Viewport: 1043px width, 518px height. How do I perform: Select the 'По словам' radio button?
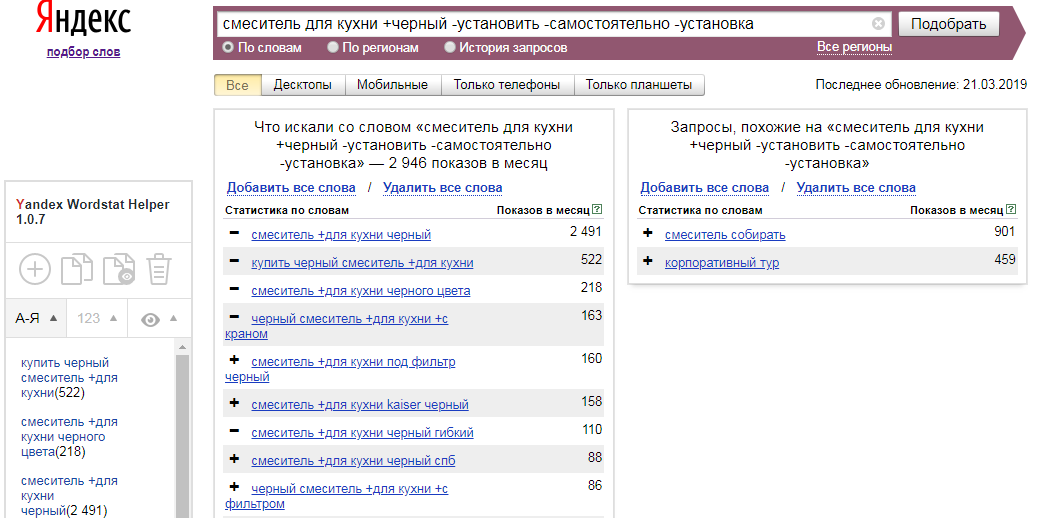coord(228,47)
